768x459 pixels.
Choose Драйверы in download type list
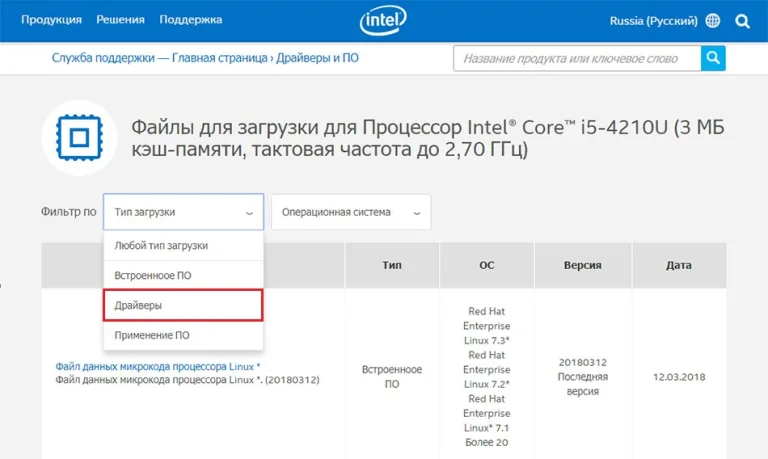coord(183,305)
